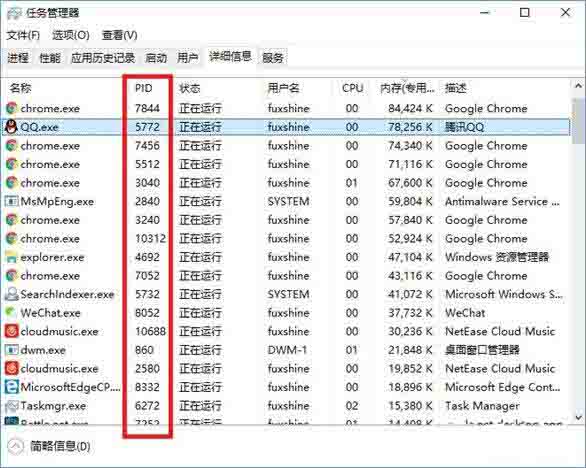Click the Microsoft Windows S... description
586x468 pixels.
tap(503, 294)
